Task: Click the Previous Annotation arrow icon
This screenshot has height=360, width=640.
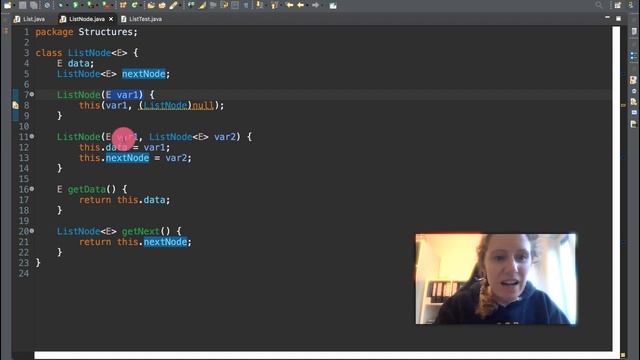Action: click(274, 5)
